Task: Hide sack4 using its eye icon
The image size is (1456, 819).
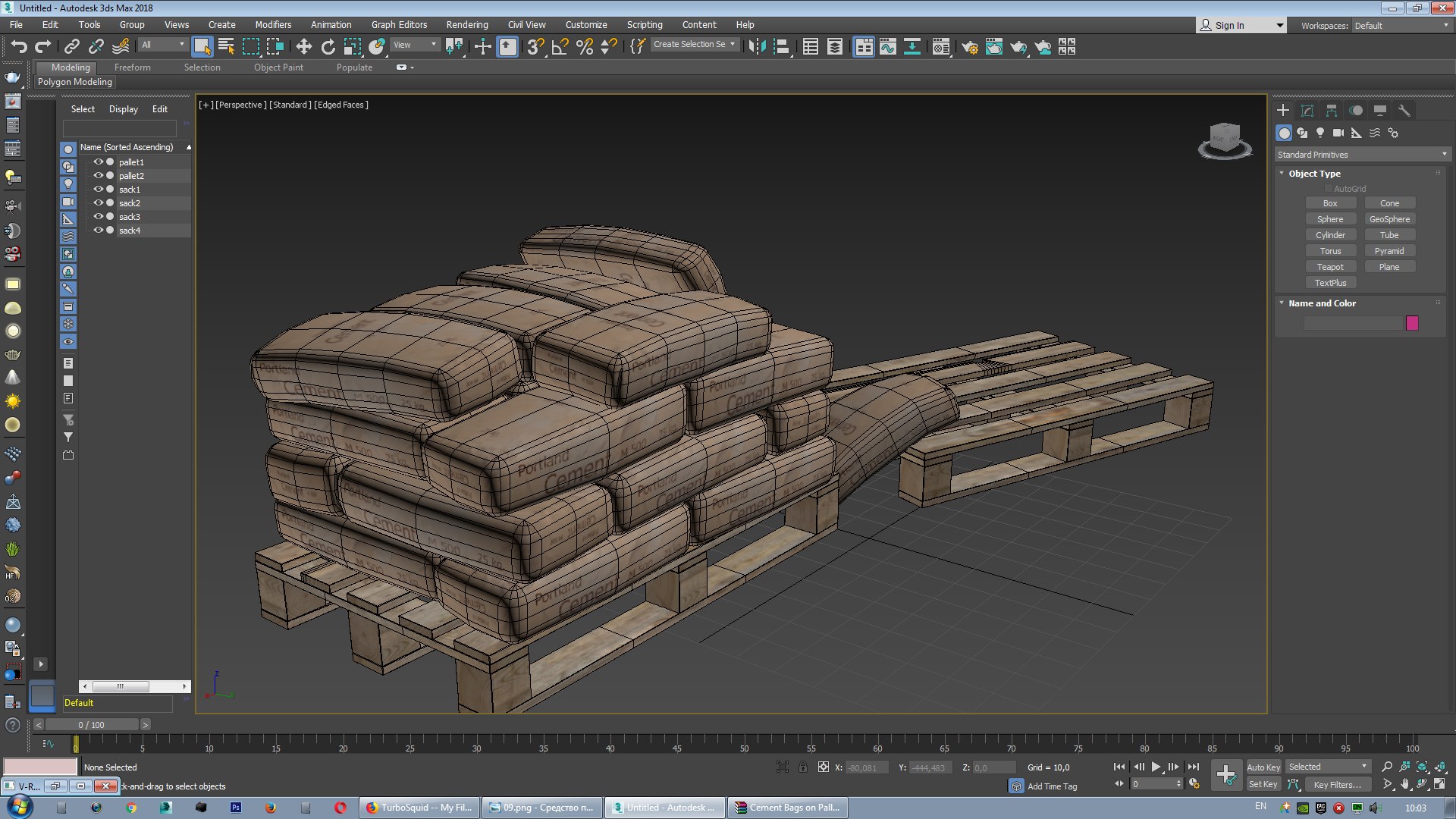Action: point(98,230)
